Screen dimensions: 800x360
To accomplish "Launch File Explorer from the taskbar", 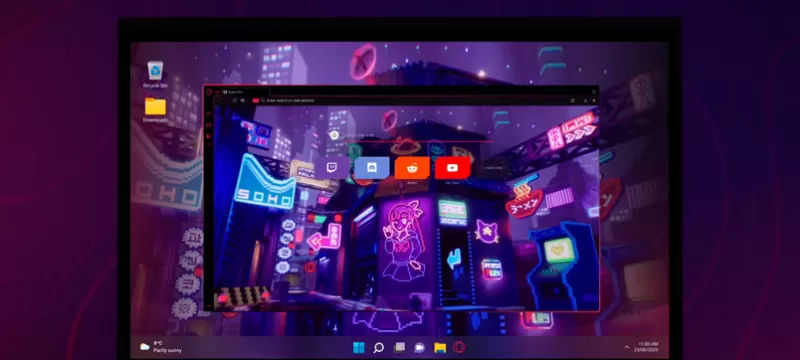I will (440, 348).
